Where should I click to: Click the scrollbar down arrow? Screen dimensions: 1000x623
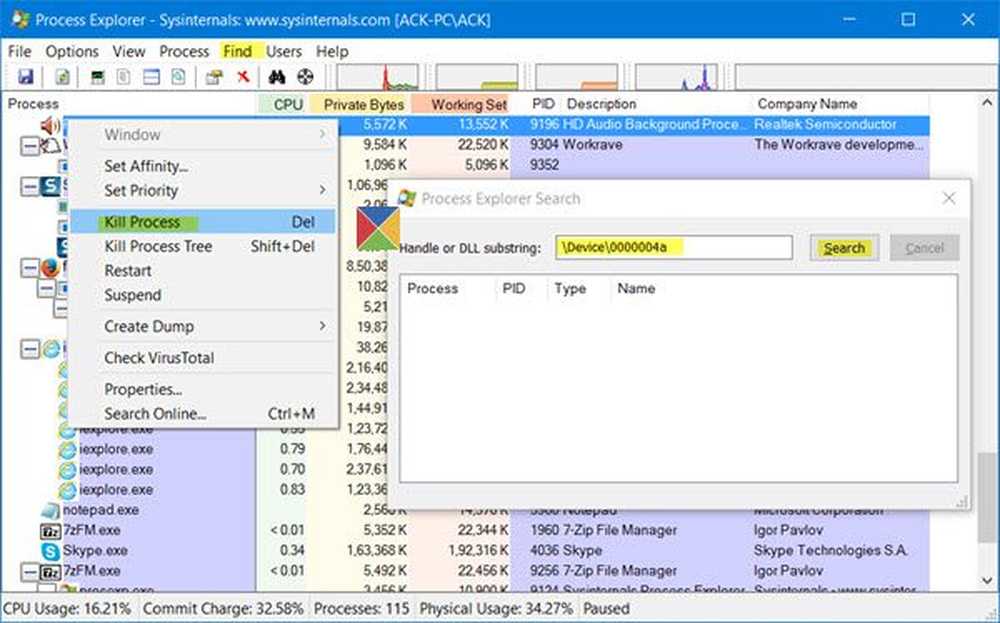tap(987, 580)
